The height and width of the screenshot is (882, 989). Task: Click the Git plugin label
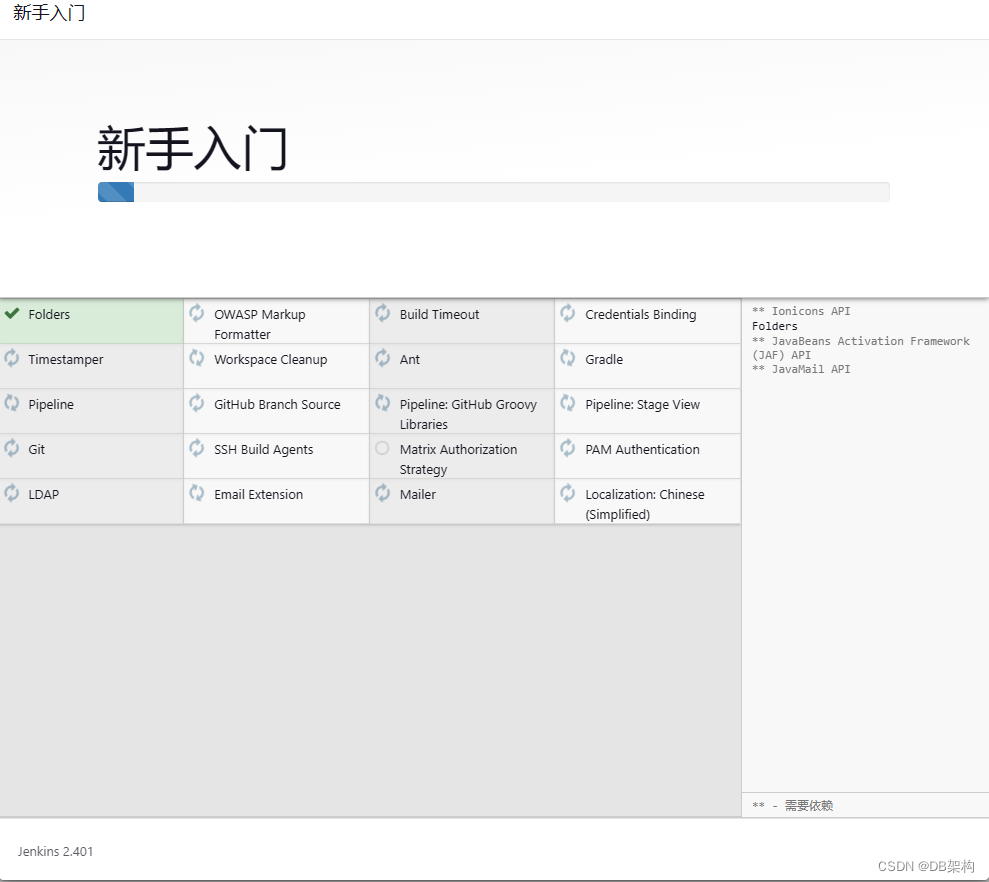click(37, 450)
